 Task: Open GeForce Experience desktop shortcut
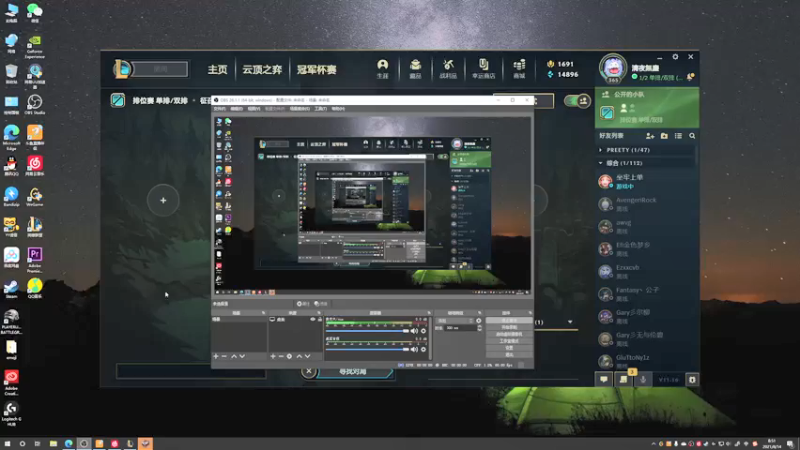tap(35, 47)
